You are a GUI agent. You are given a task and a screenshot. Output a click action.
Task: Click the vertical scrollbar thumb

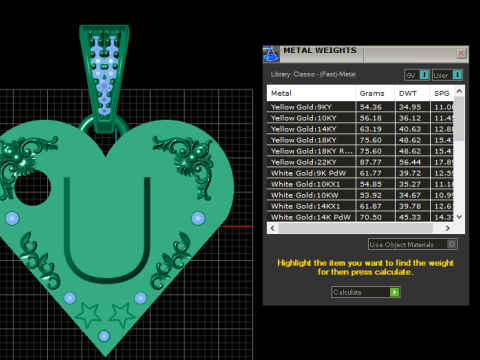pos(459,118)
